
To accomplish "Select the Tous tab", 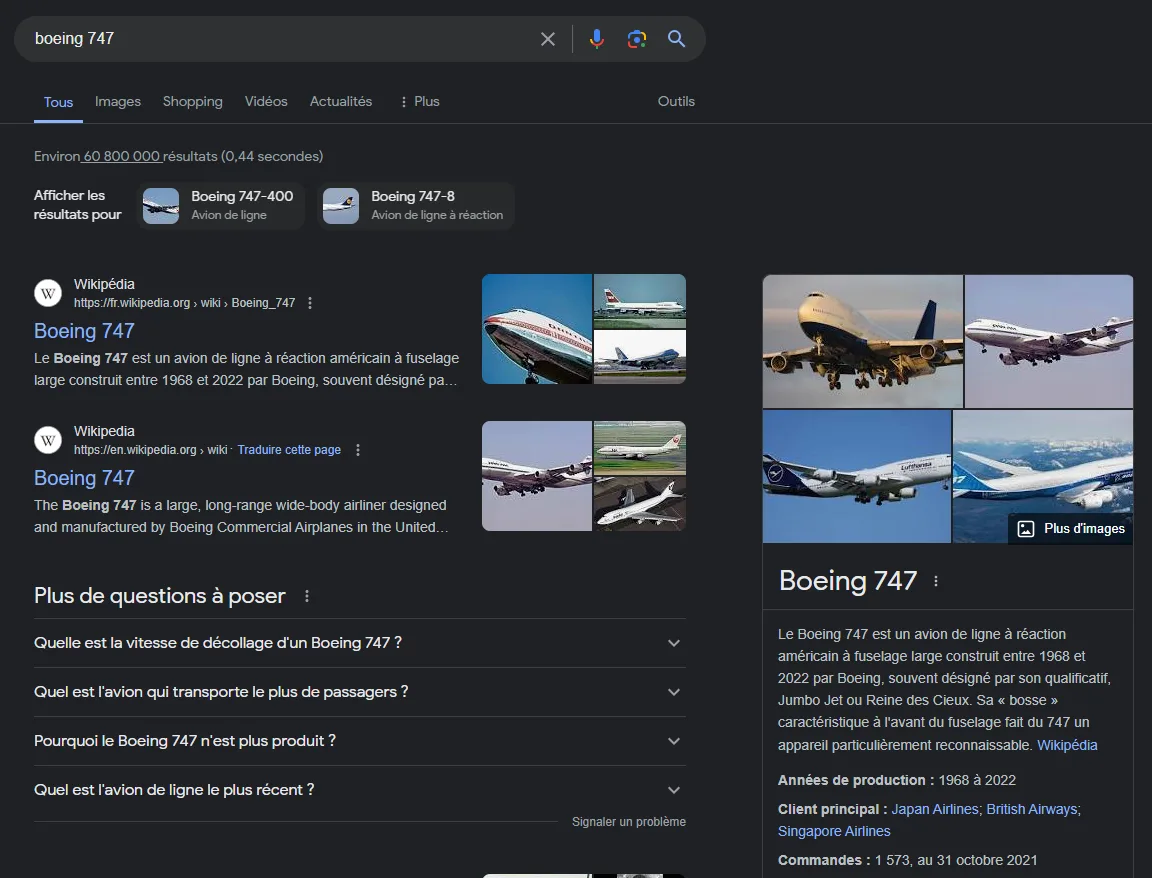I will (x=58, y=102).
